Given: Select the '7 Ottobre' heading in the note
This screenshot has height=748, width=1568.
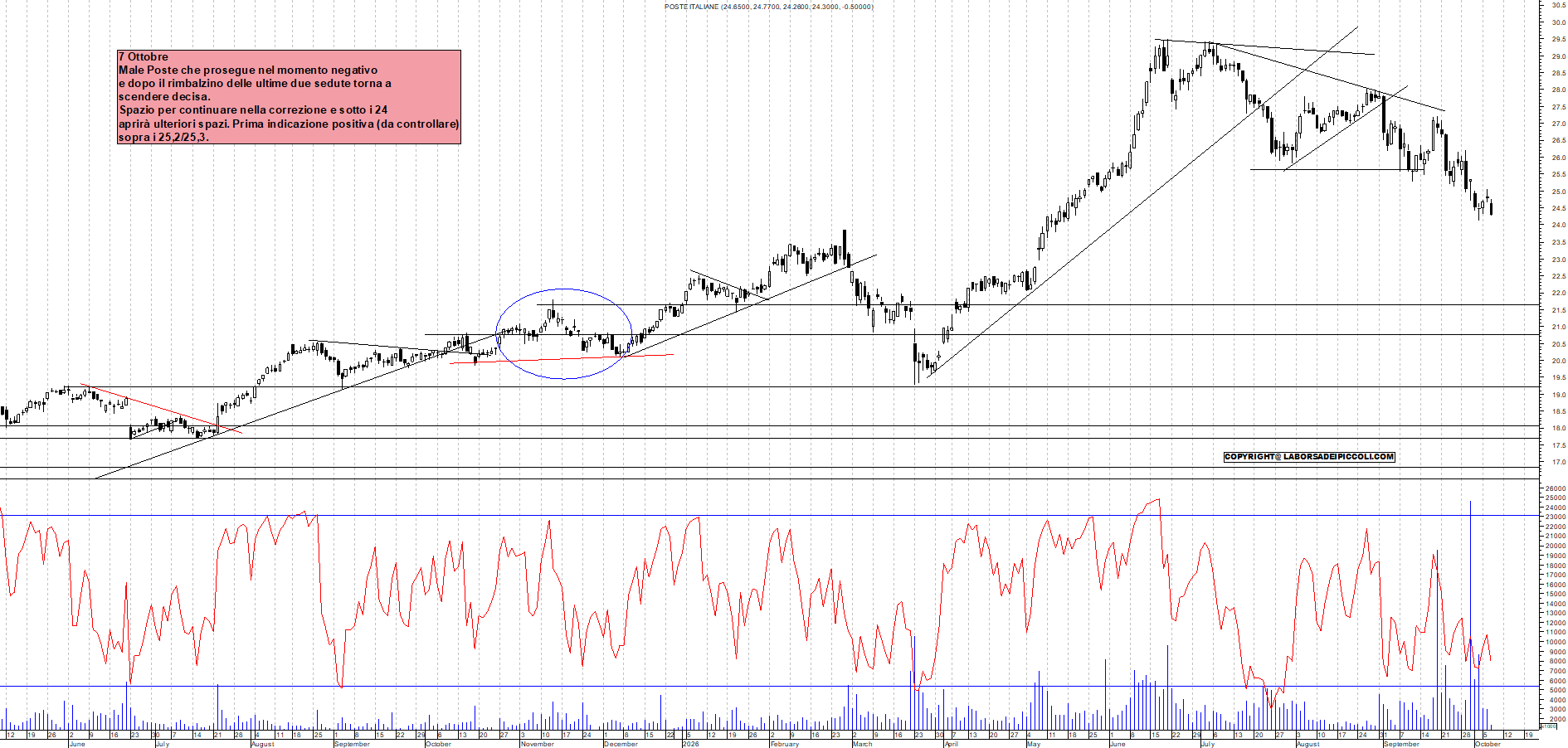Looking at the screenshot, I should pos(144,57).
